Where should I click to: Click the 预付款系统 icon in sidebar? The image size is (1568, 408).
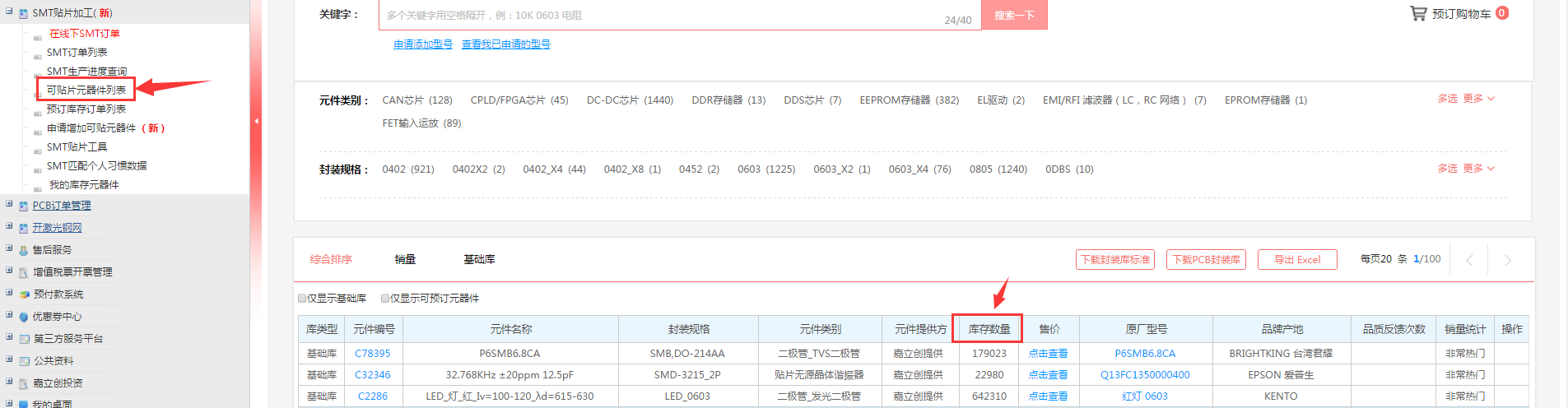[24, 294]
